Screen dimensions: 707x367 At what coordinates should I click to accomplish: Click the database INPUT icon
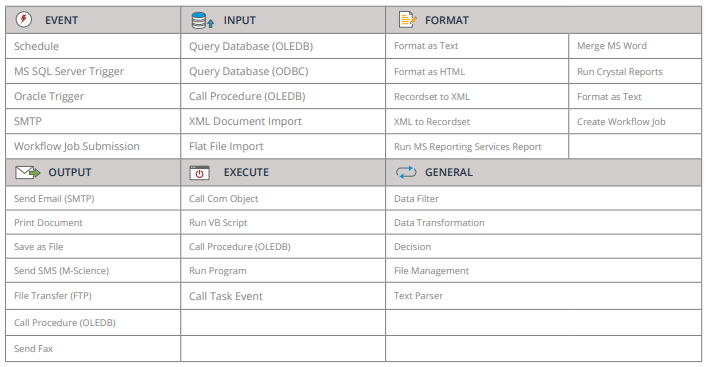coord(202,20)
